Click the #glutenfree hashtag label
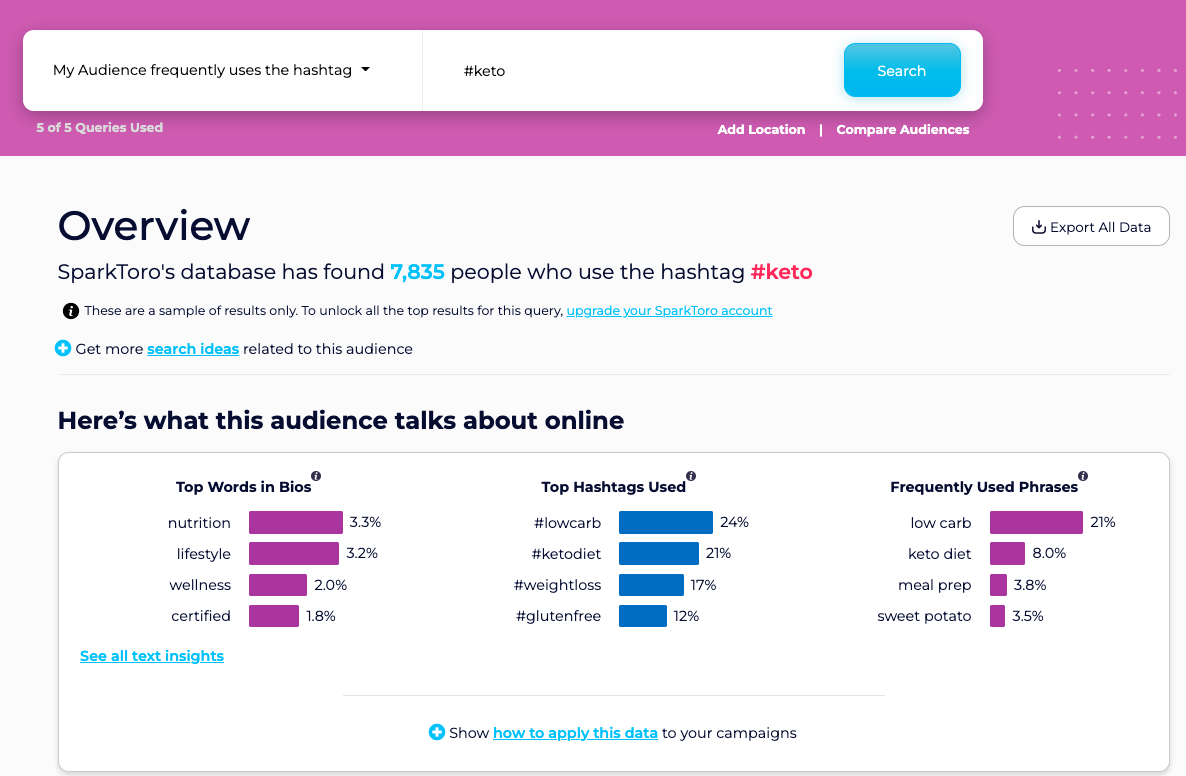The width and height of the screenshot is (1186, 776). [x=558, y=616]
